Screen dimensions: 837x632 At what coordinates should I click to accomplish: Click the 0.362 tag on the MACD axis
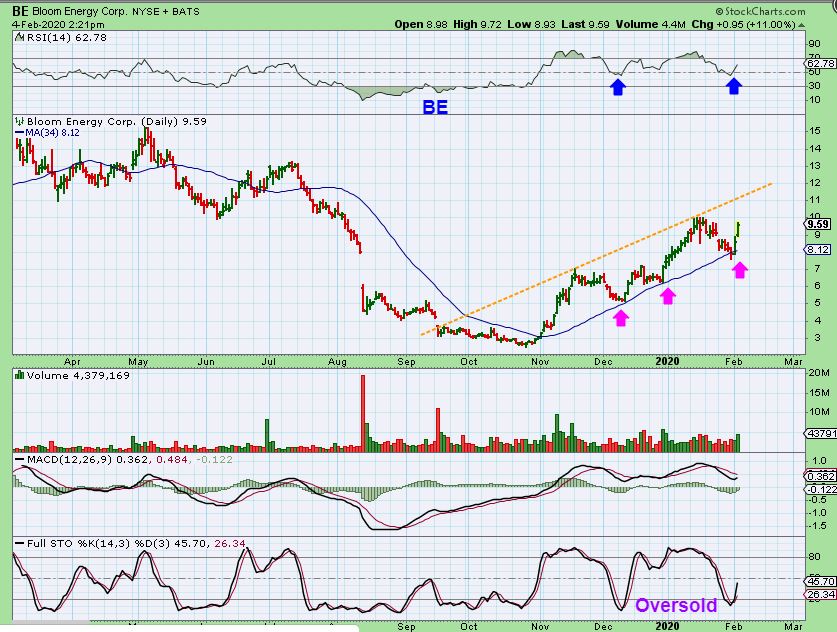pyautogui.click(x=822, y=476)
